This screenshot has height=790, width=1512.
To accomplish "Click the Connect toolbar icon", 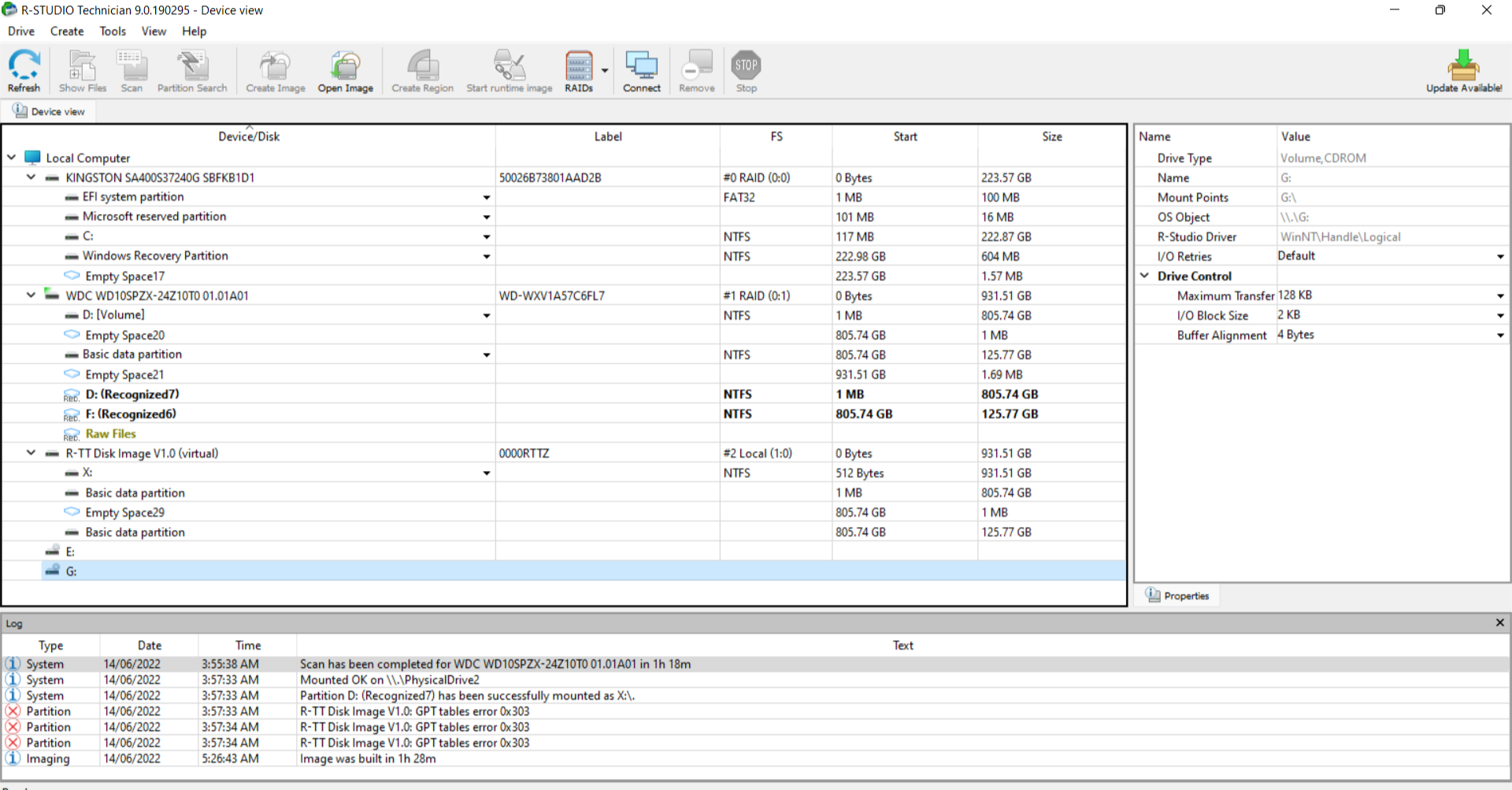I will point(642,71).
